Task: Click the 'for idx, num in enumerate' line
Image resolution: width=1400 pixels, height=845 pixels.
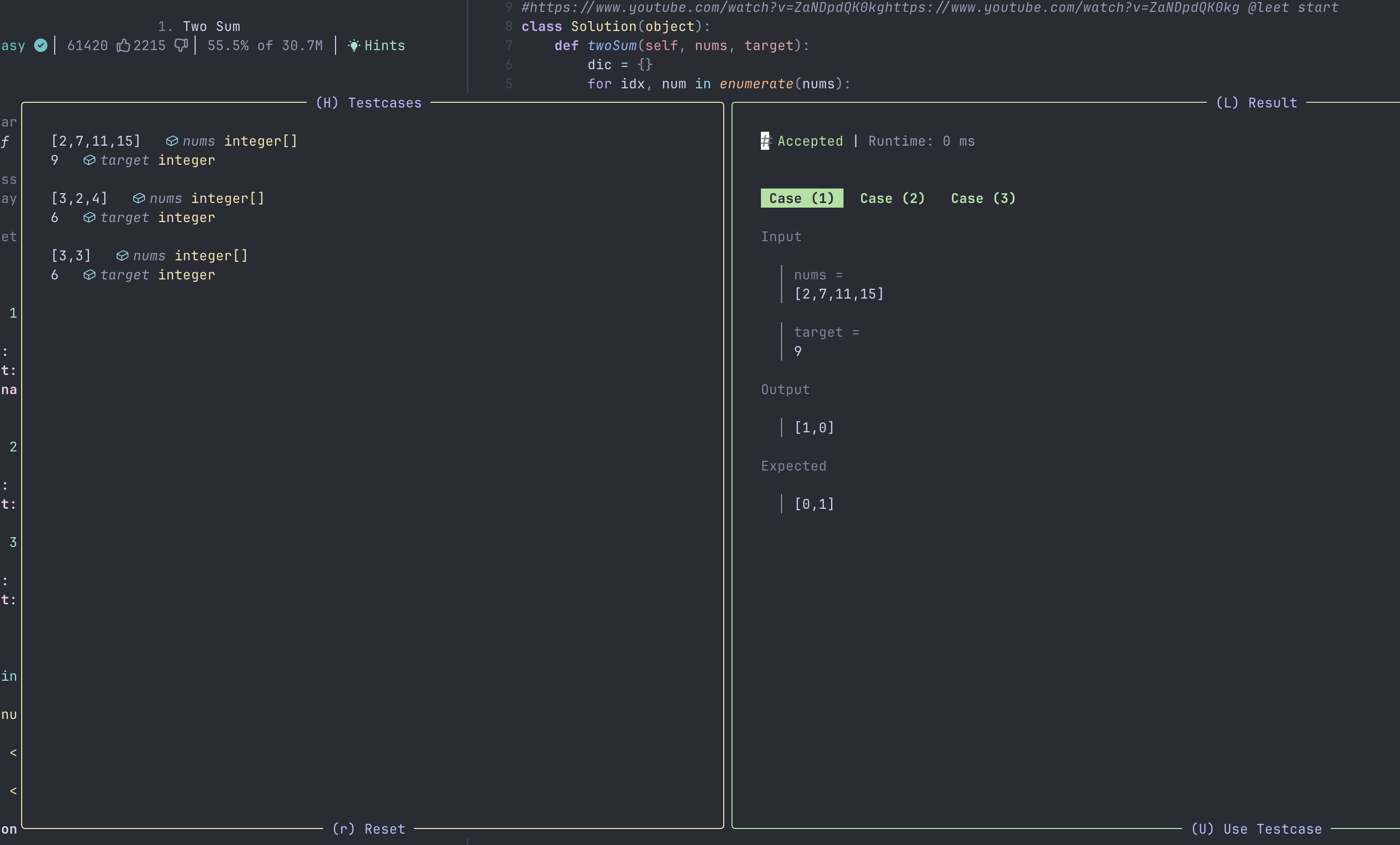Action: coord(719,84)
